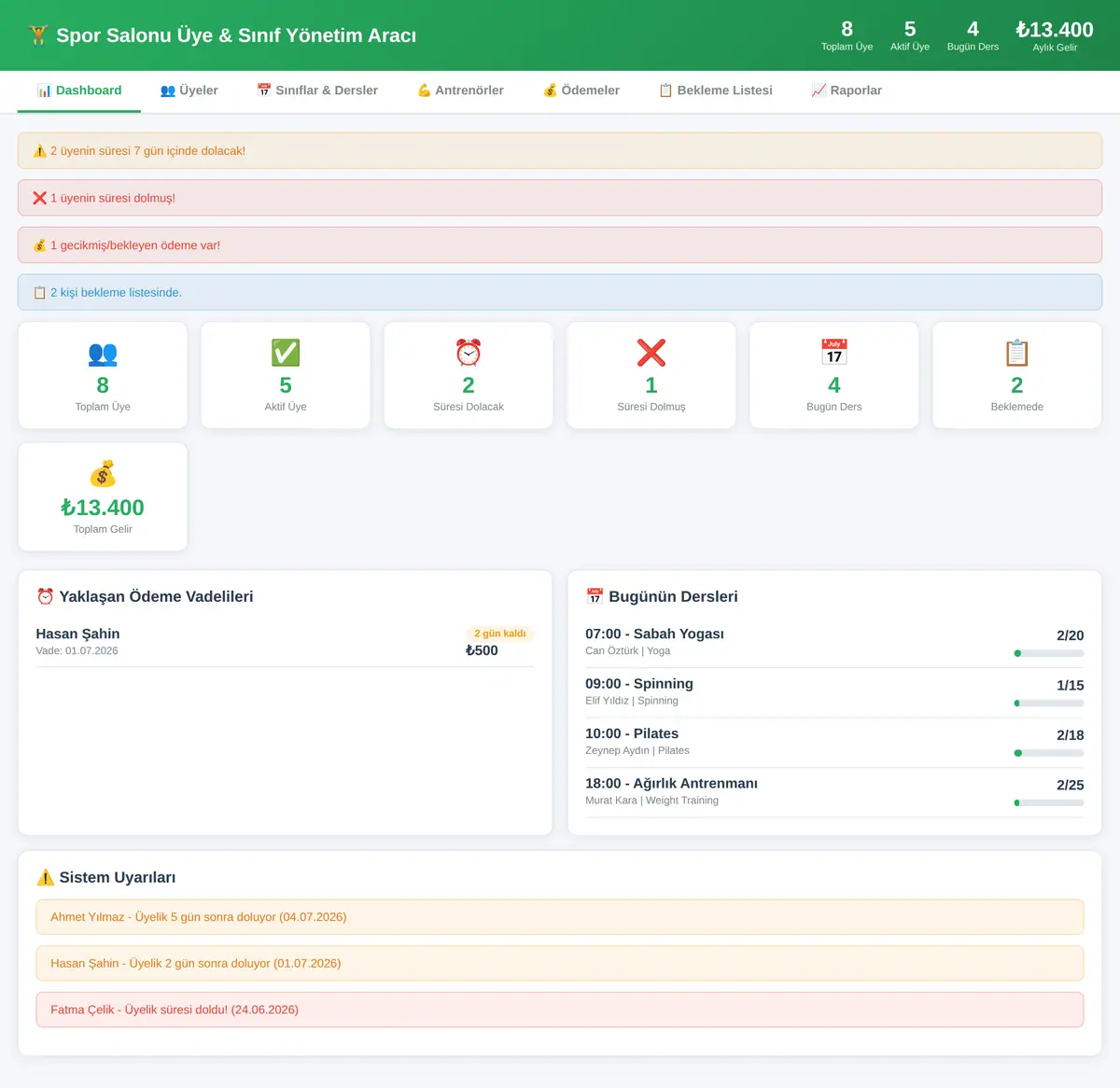Click the ₺13.400 Aylık Gelir header stat

pos(1055,35)
